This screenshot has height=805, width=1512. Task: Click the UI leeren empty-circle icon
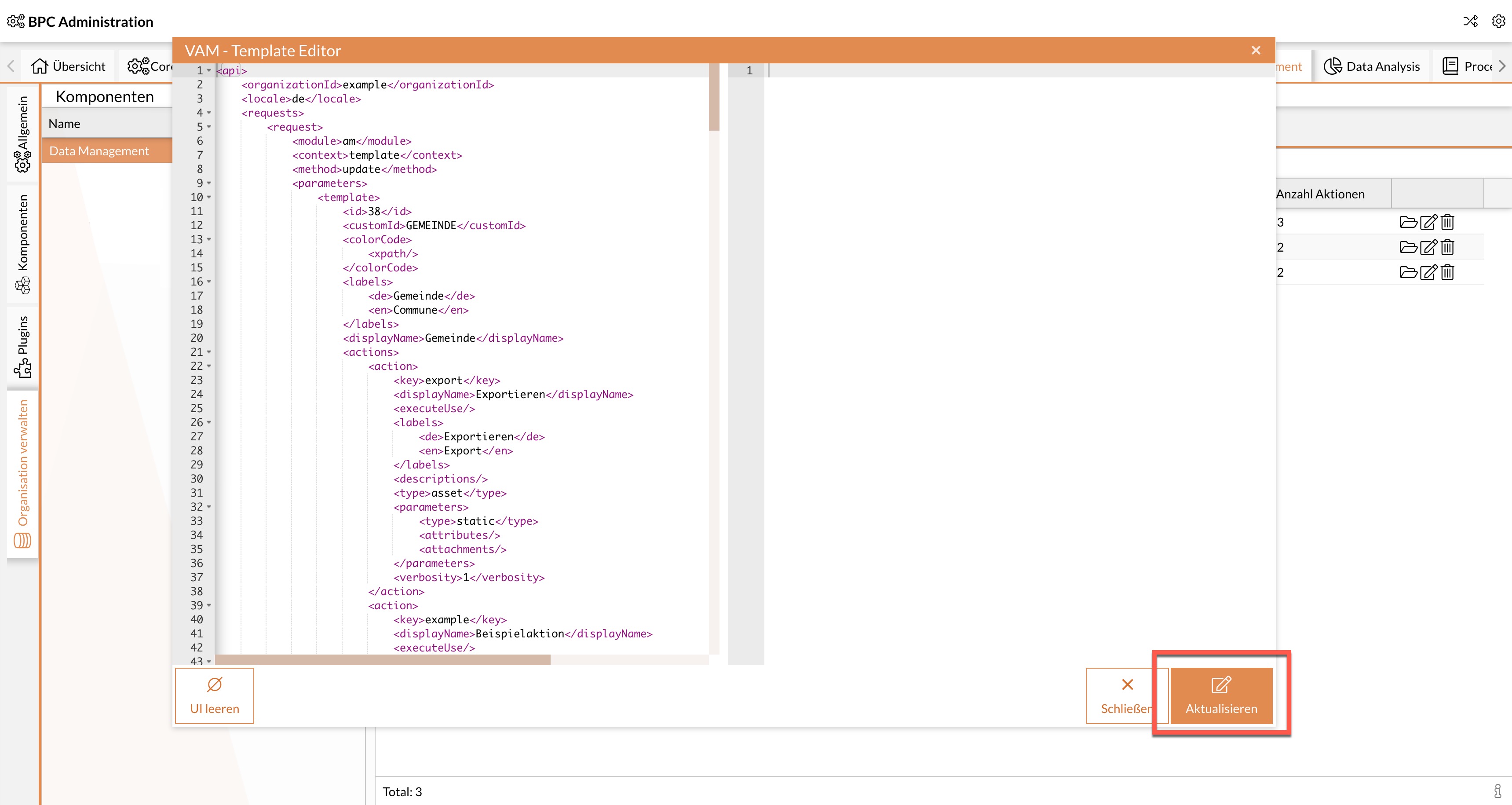coord(214,684)
